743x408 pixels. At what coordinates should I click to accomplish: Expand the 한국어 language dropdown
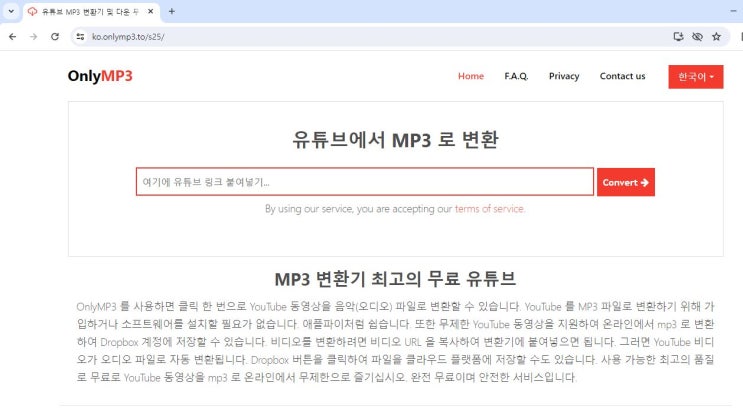point(696,77)
